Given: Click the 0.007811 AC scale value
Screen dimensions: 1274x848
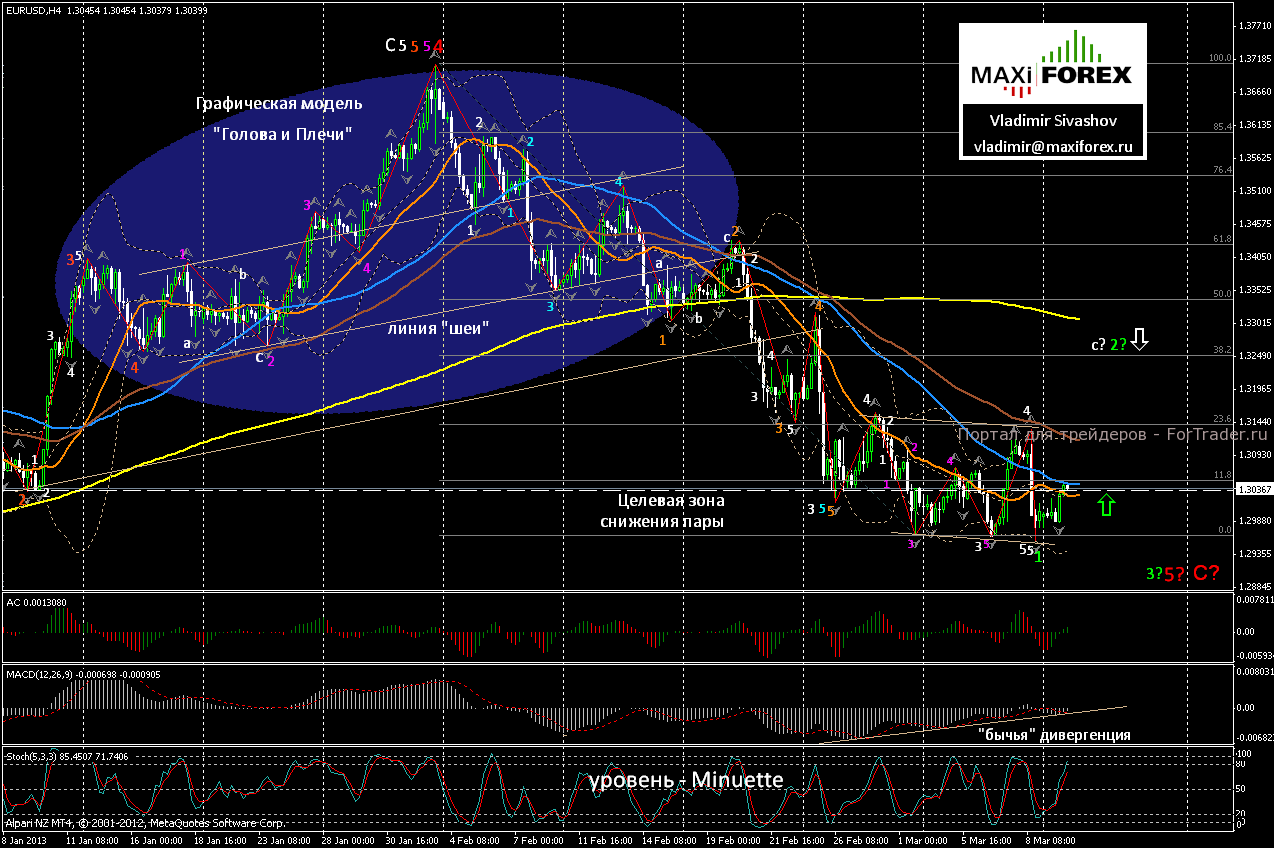Looking at the screenshot, I should (1254, 601).
